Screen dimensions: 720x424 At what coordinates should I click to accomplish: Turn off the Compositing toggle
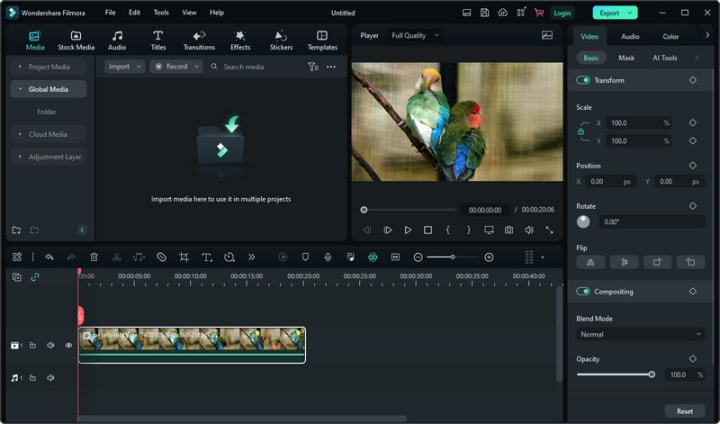pyautogui.click(x=584, y=292)
